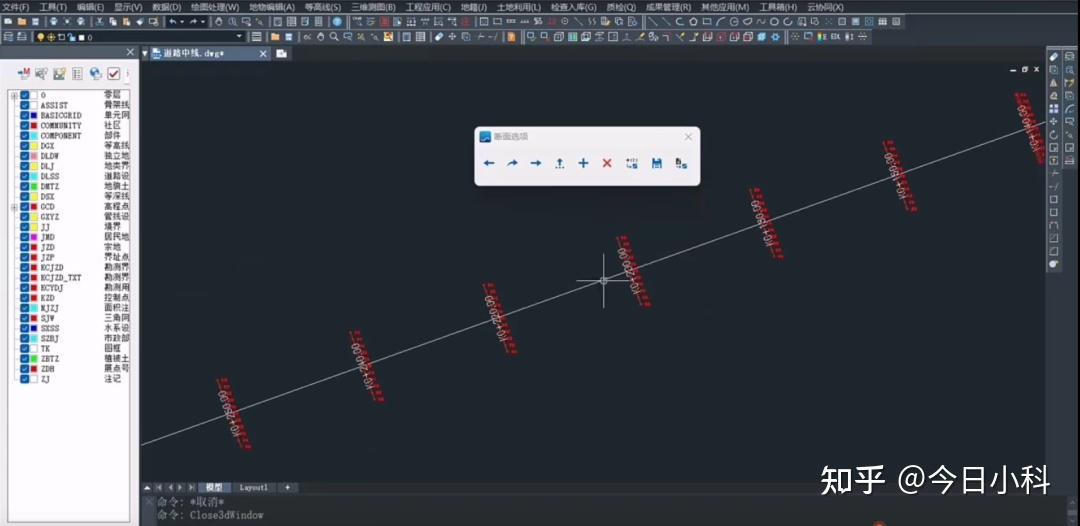Open the redo history dropdown arrow
Viewport: 1080px width, 526px height.
[203, 22]
